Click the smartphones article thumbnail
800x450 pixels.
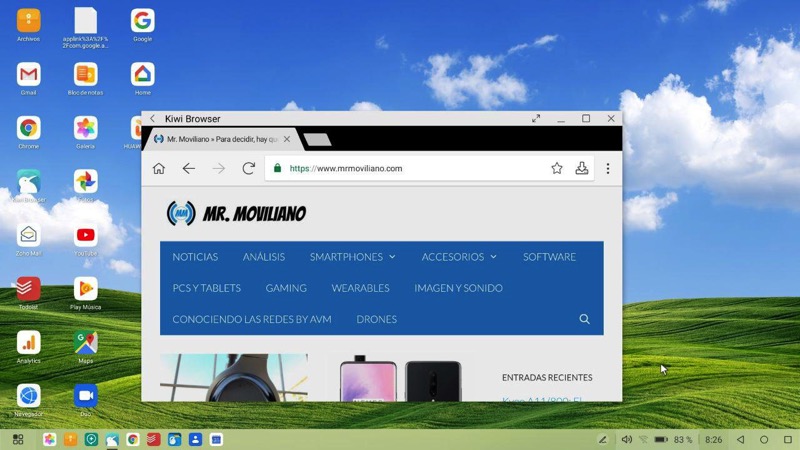[401, 378]
